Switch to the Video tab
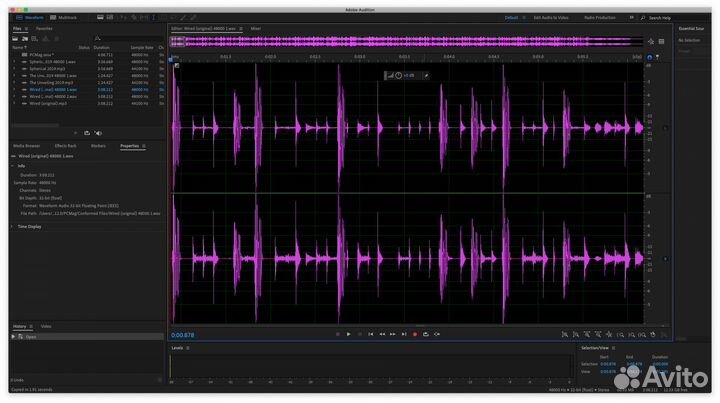The width and height of the screenshot is (720, 403). pyautogui.click(x=46, y=326)
